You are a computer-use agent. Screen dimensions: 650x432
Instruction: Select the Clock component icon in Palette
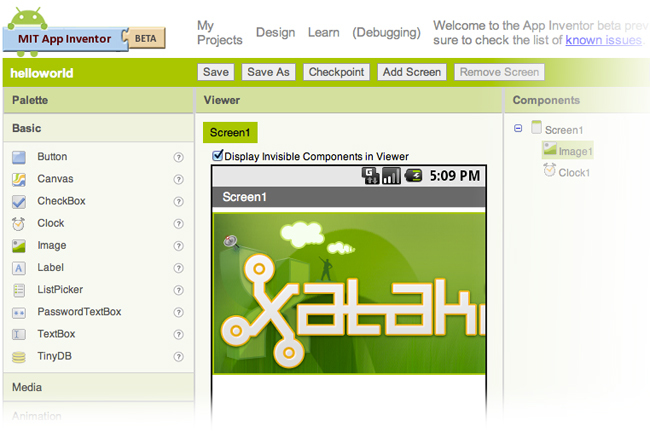(x=19, y=224)
